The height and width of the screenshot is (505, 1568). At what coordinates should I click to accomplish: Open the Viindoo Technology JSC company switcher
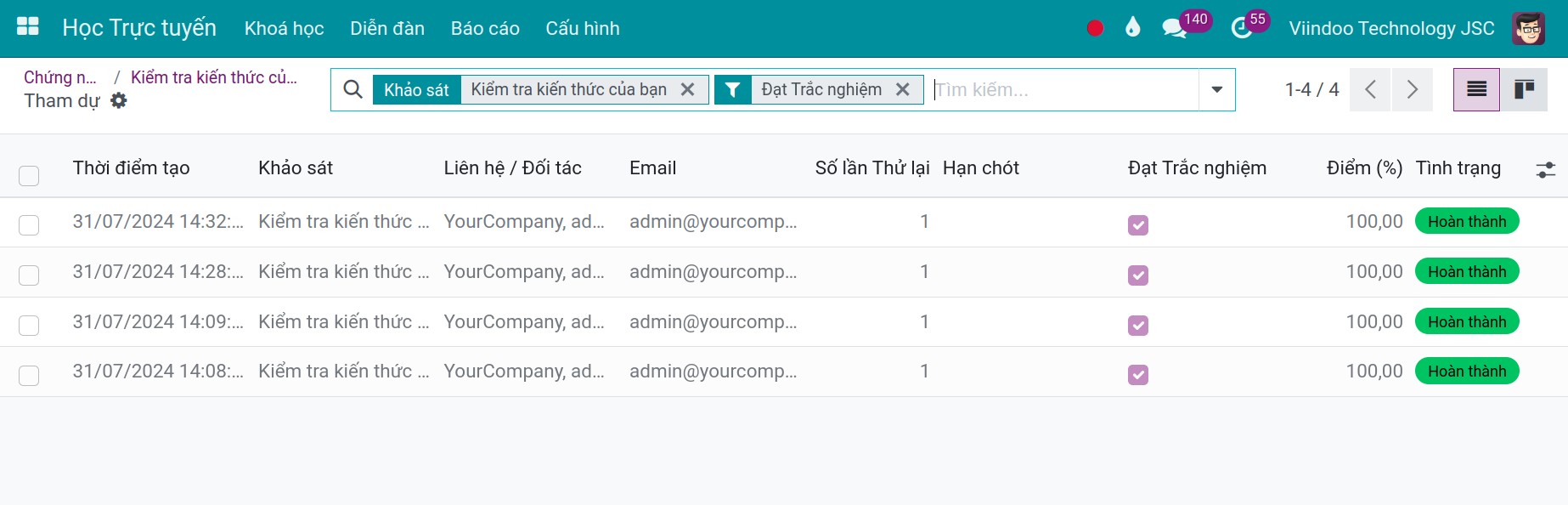tap(1391, 28)
